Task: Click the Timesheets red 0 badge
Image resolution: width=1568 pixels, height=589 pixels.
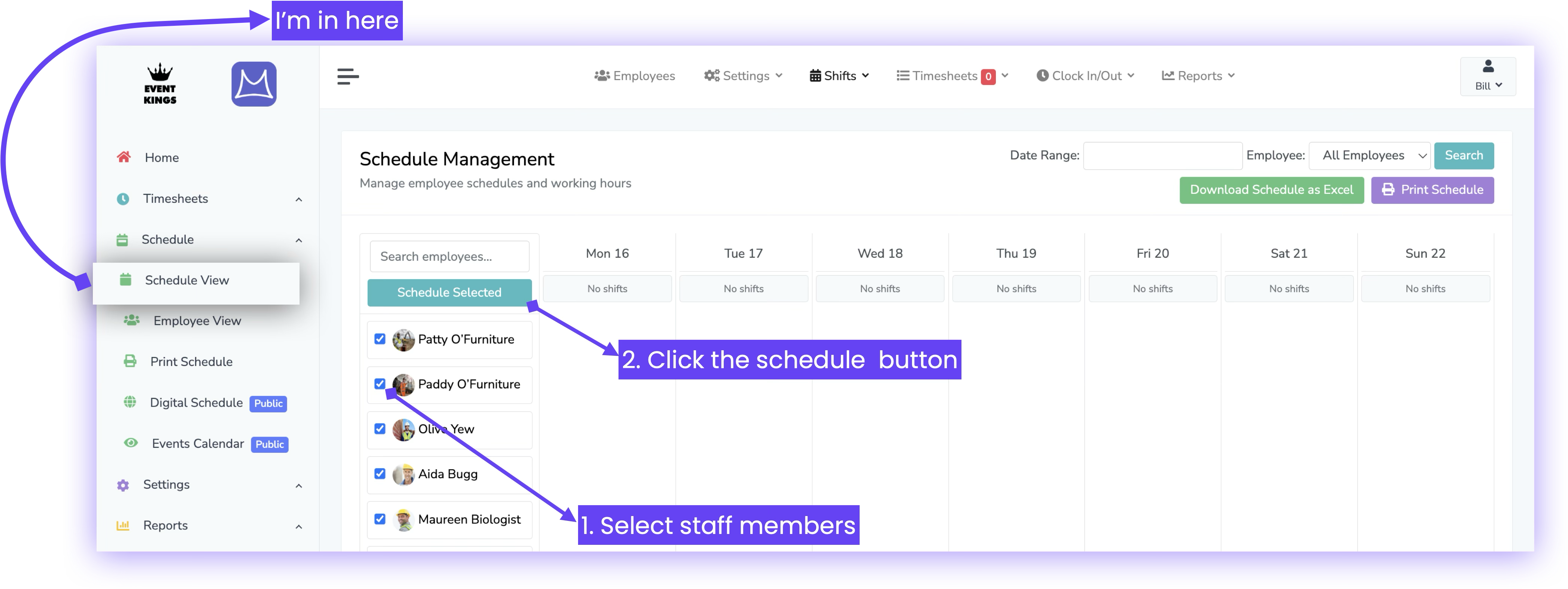Action: (x=988, y=77)
